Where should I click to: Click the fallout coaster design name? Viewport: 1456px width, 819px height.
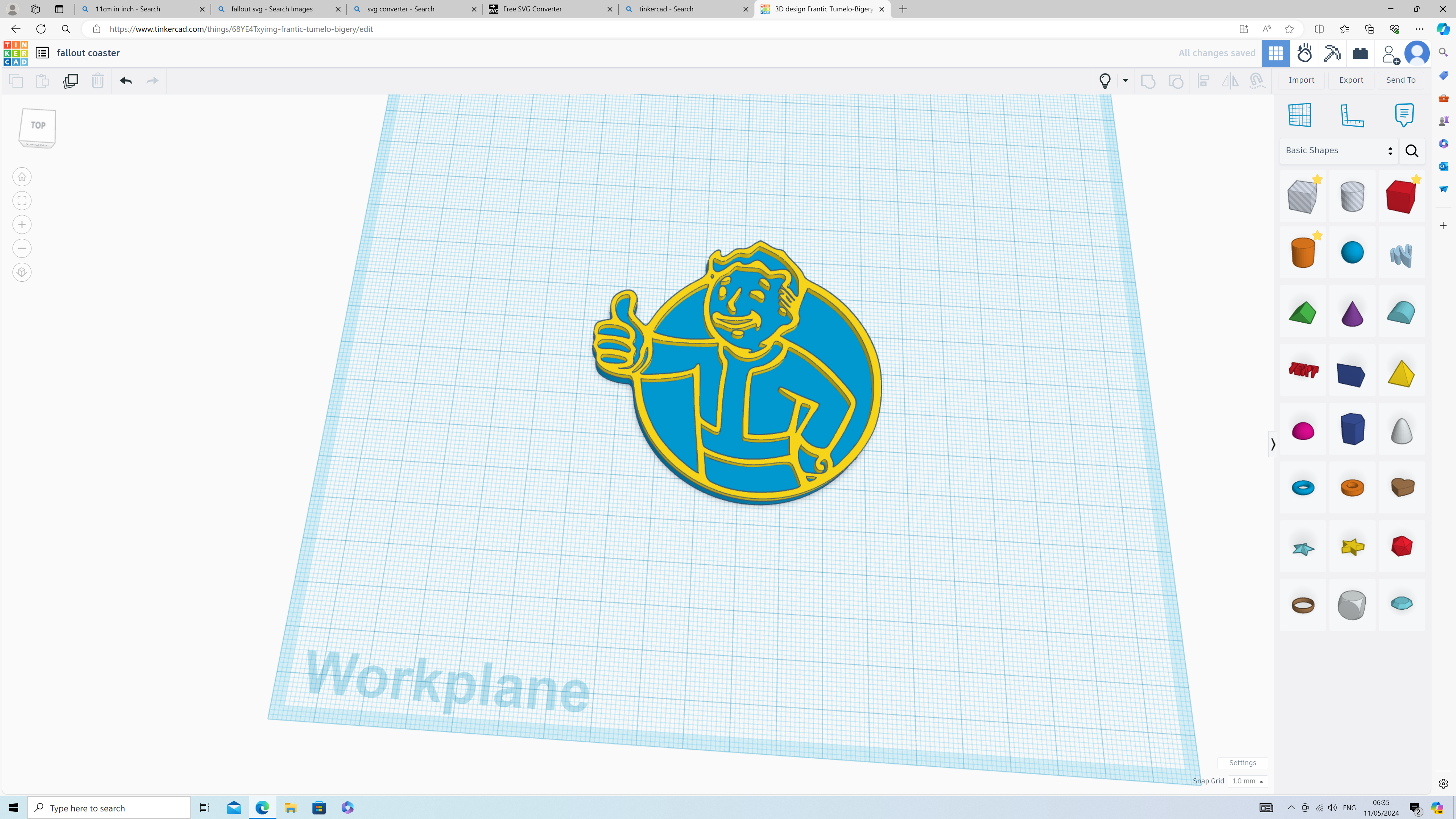(x=88, y=53)
